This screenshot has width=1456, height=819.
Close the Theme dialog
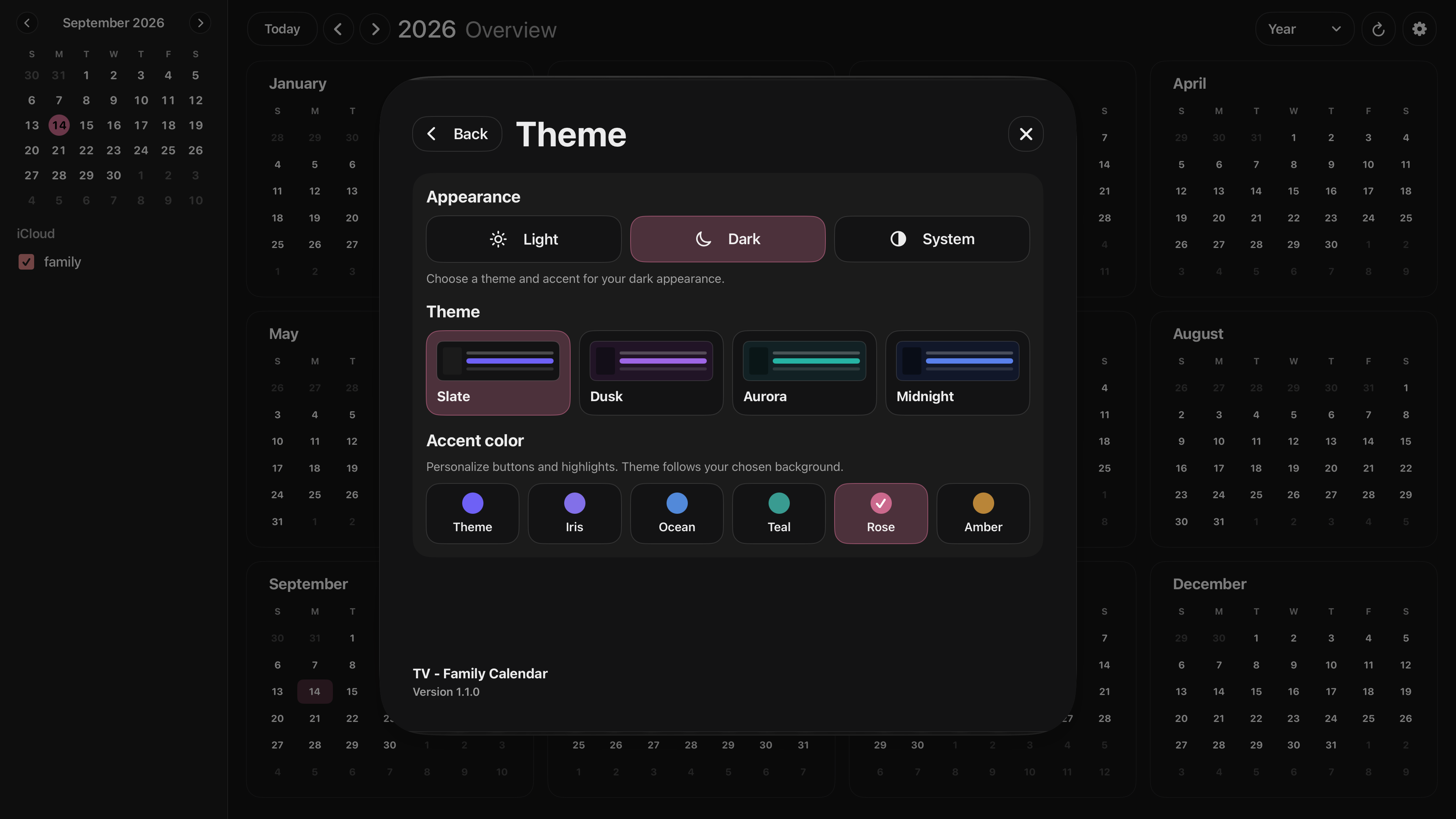click(x=1025, y=134)
